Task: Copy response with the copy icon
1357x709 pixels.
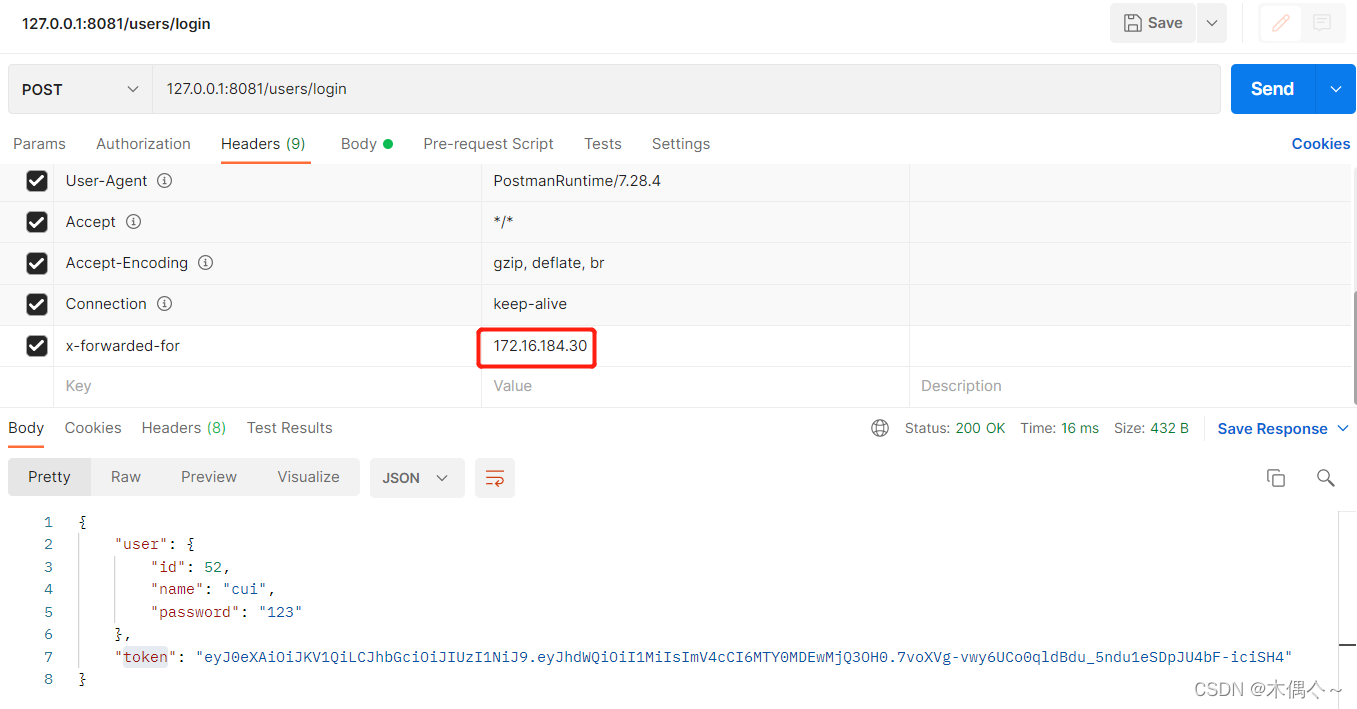Action: click(x=1276, y=478)
